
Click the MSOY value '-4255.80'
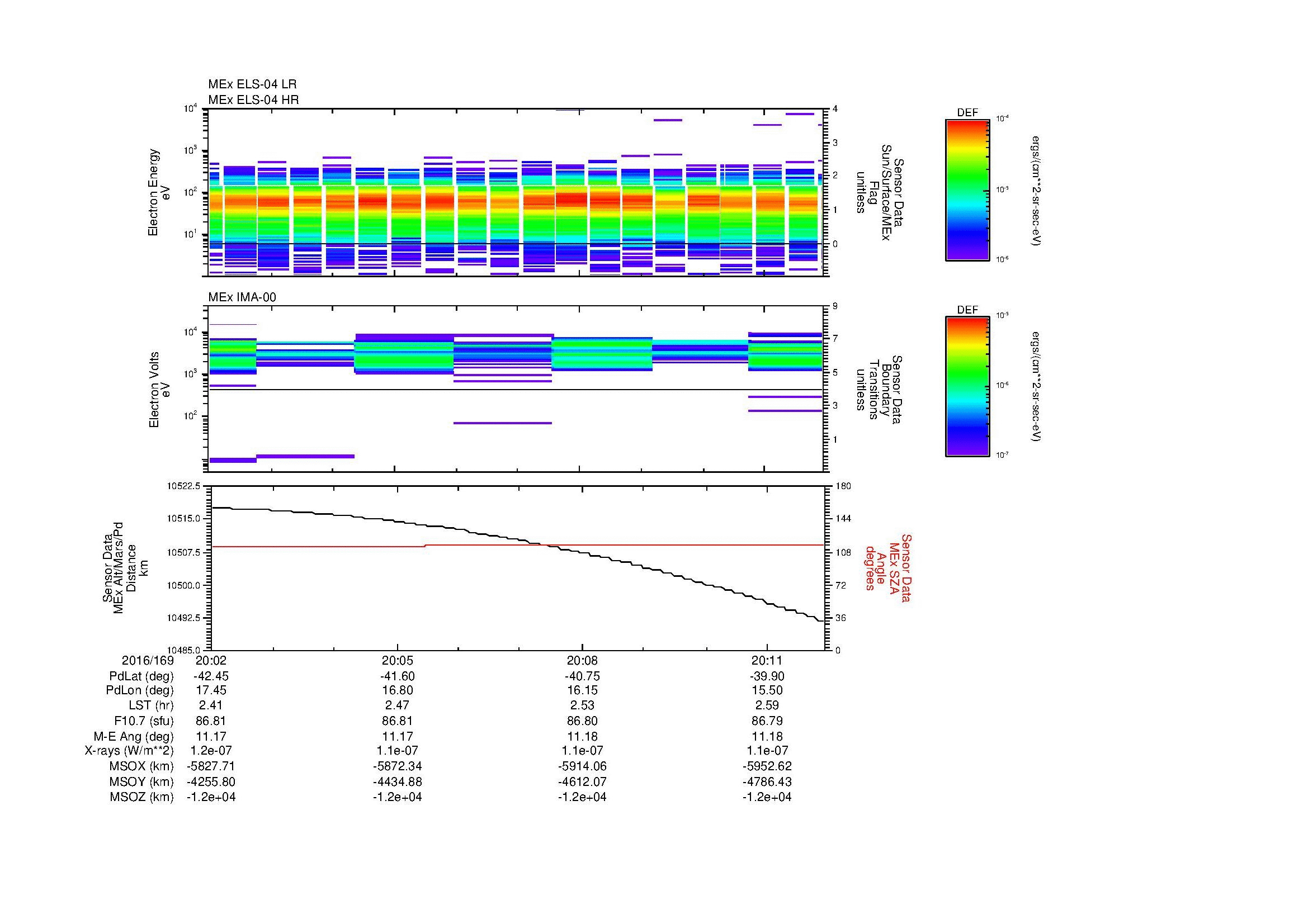(x=211, y=781)
